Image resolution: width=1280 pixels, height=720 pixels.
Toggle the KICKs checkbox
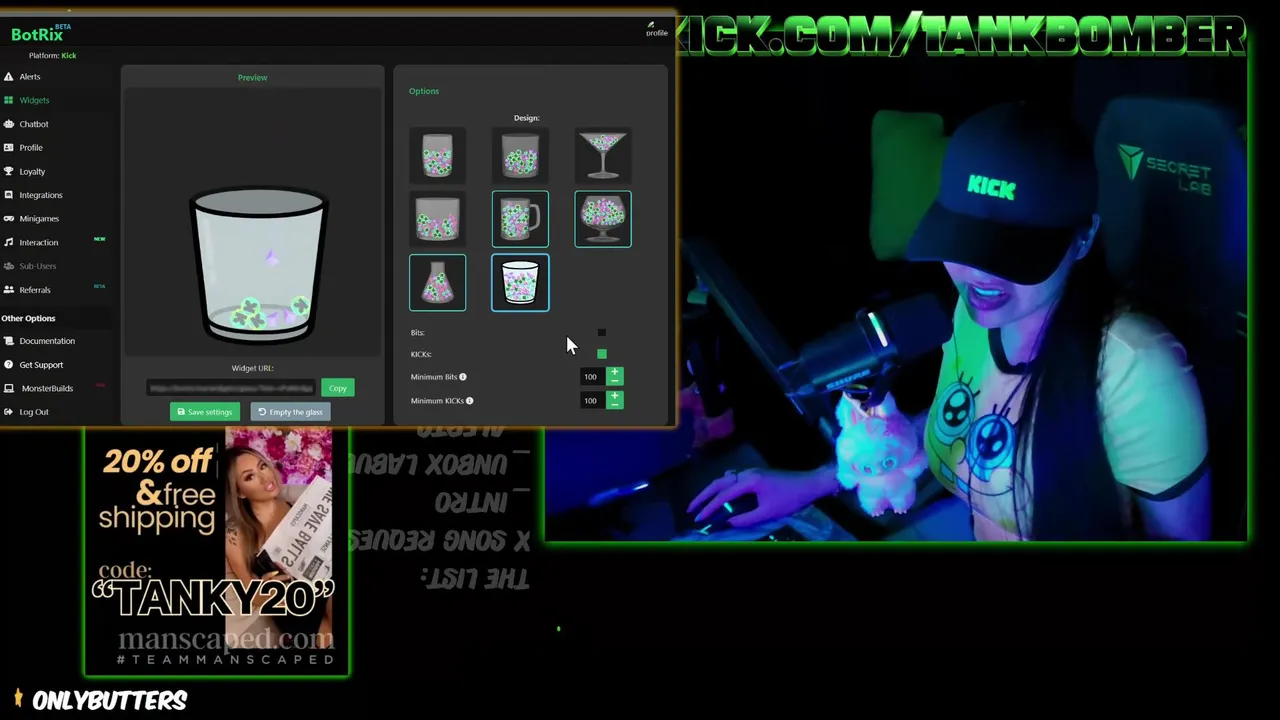601,354
